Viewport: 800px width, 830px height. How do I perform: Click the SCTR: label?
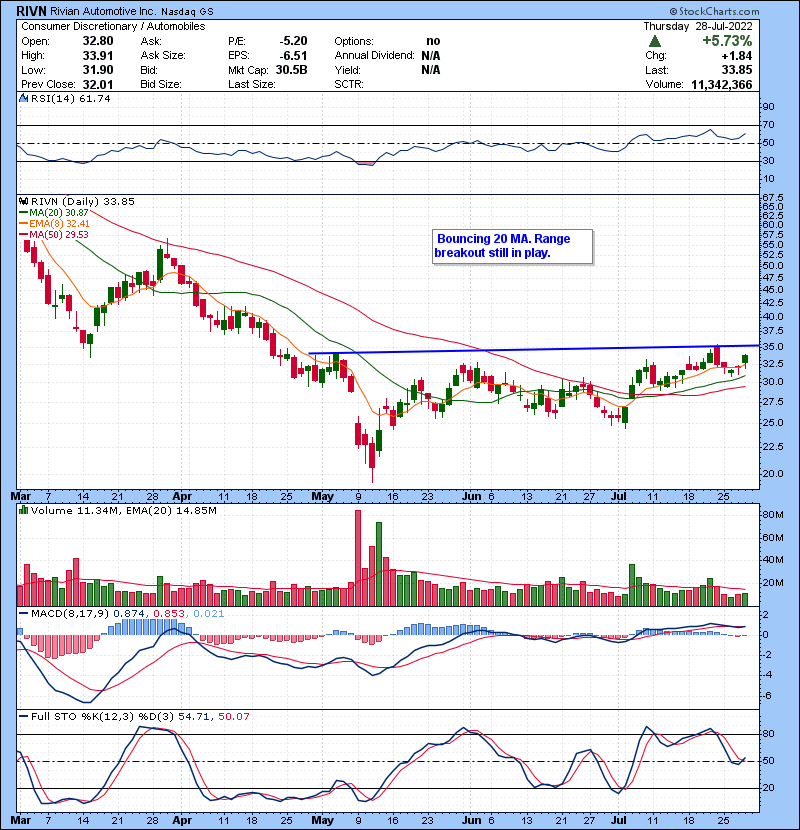click(x=349, y=84)
